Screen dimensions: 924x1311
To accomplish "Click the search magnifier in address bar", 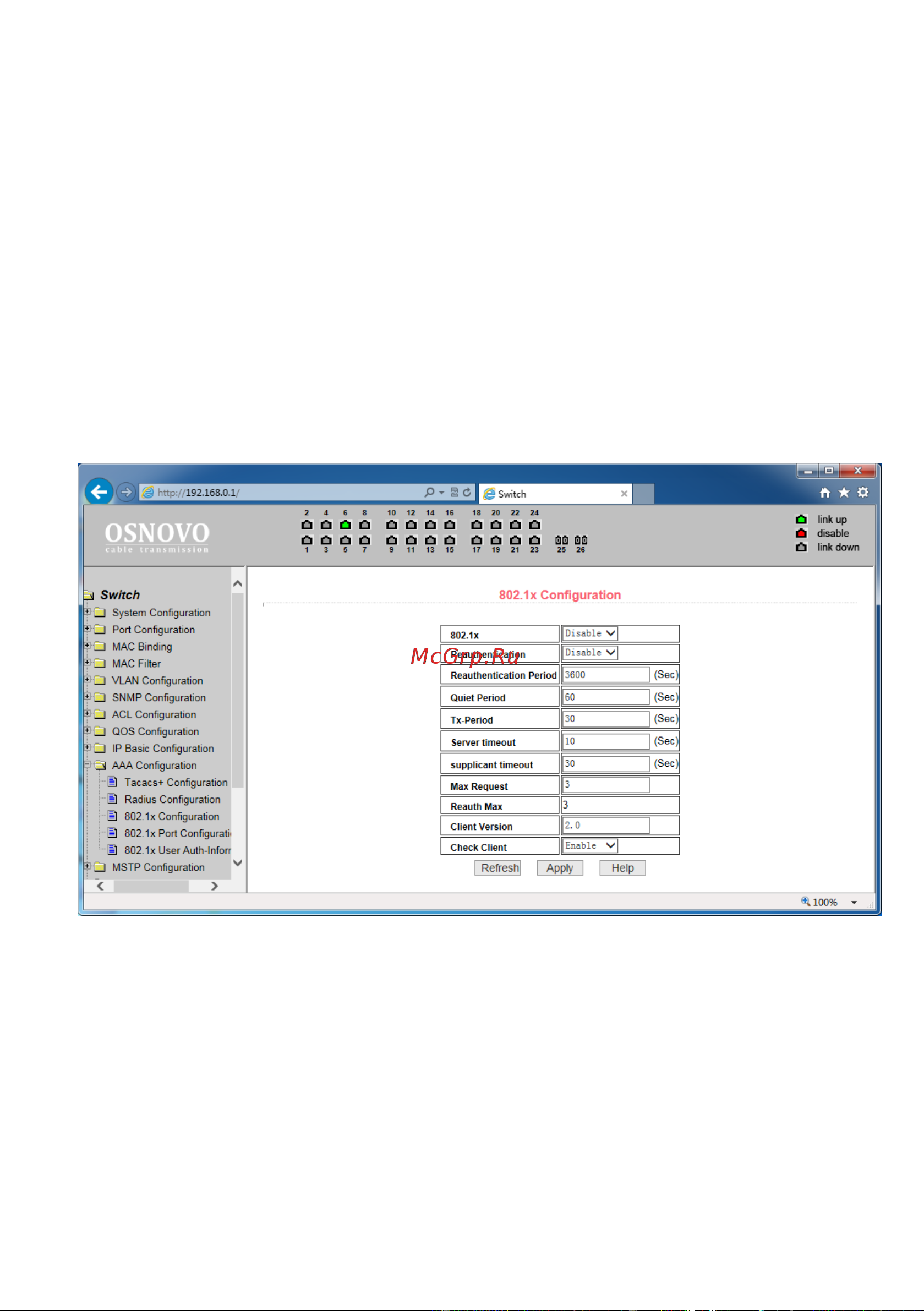I will point(429,492).
